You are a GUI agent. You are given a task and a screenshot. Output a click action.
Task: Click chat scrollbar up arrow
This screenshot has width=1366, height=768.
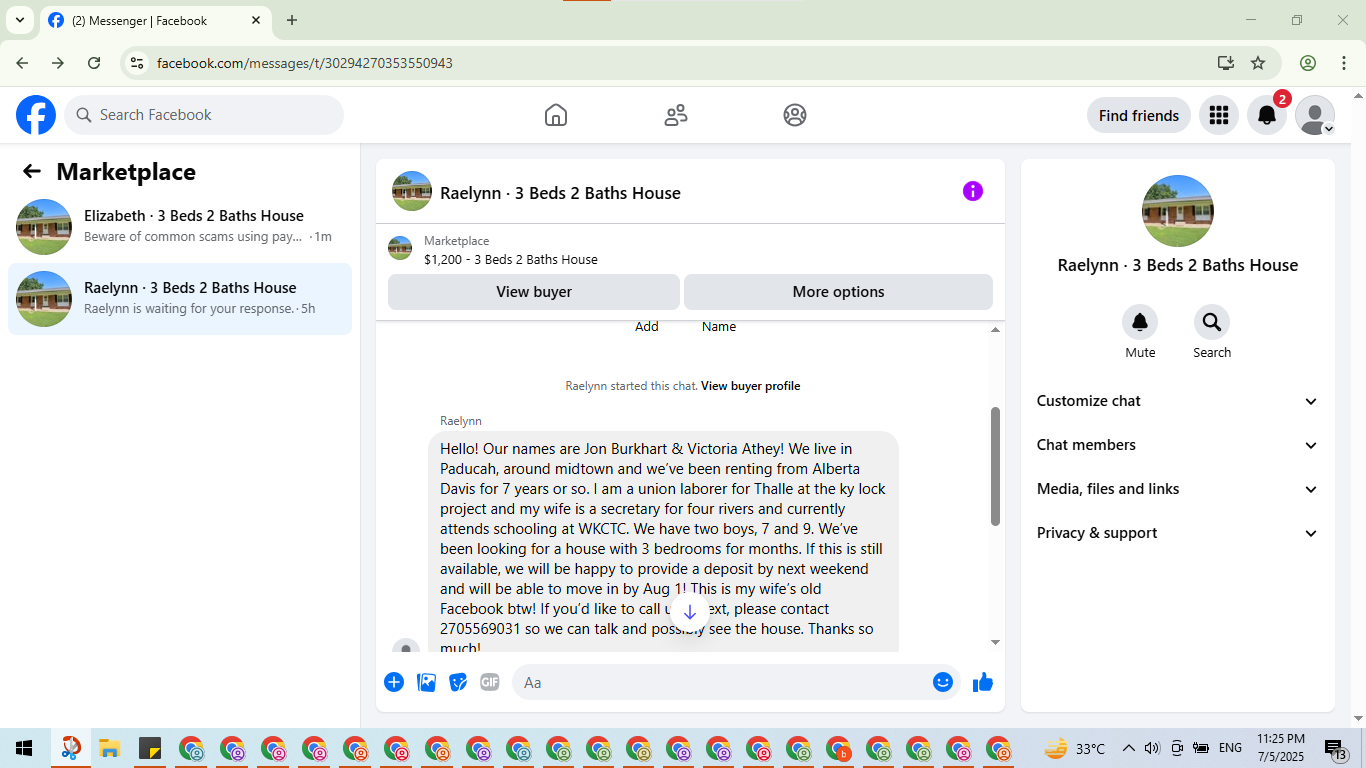pos(995,329)
